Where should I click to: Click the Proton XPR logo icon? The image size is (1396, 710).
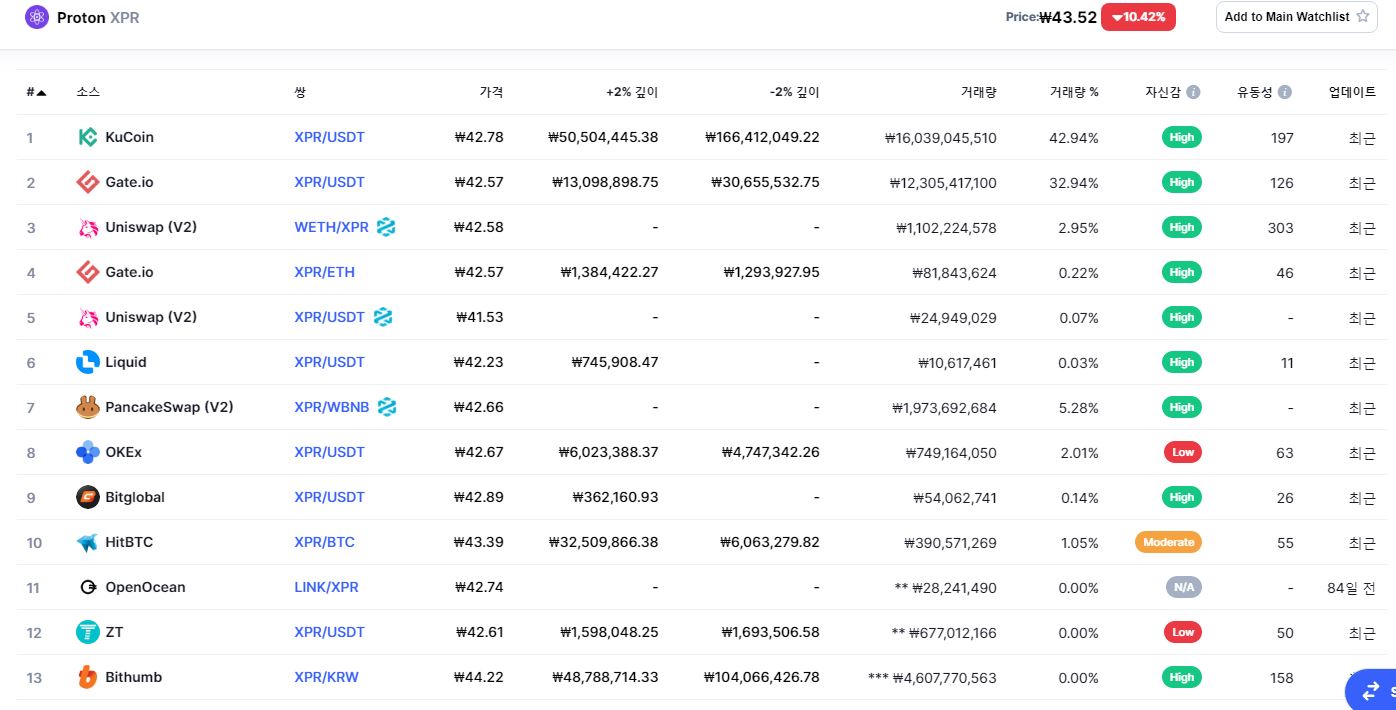[x=37, y=17]
